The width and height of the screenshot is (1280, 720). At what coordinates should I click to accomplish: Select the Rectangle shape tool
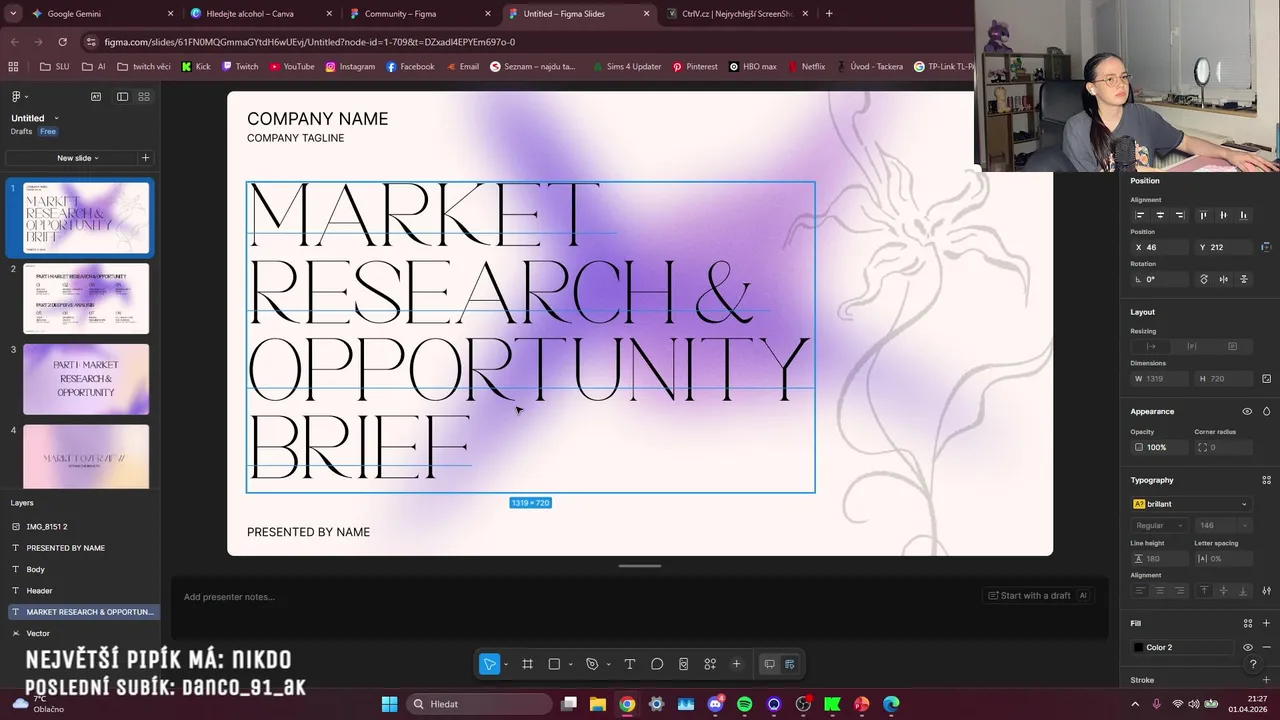click(x=554, y=664)
